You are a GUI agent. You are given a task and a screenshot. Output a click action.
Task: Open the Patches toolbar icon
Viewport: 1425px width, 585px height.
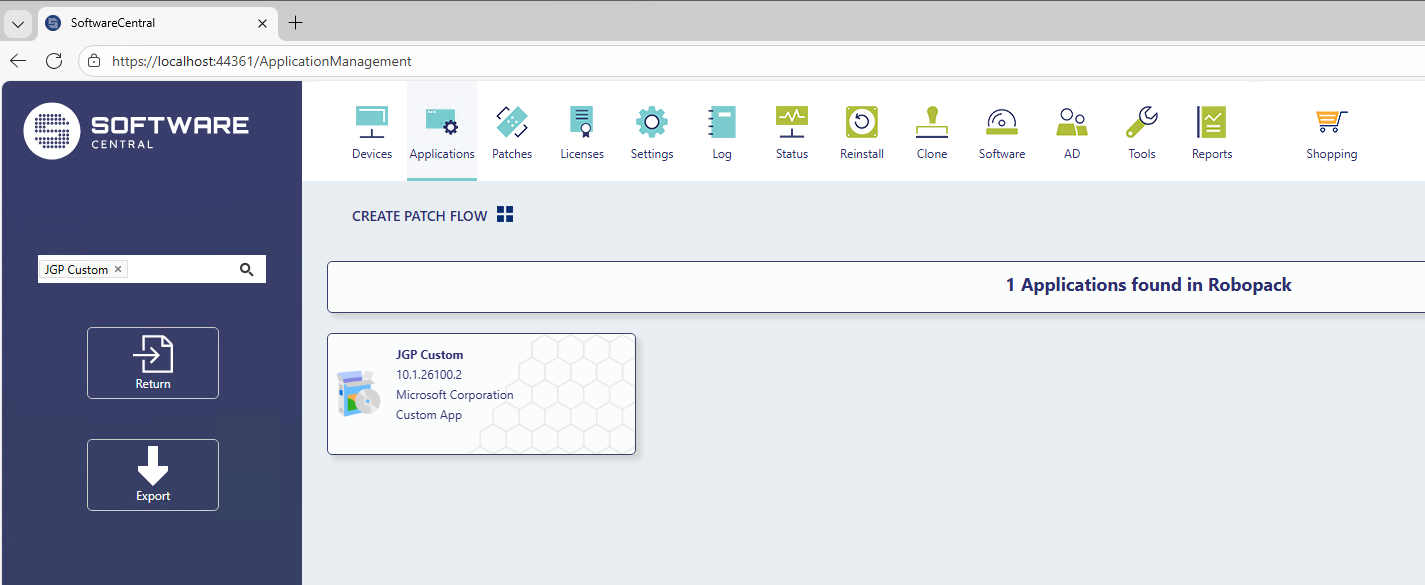[x=512, y=123]
